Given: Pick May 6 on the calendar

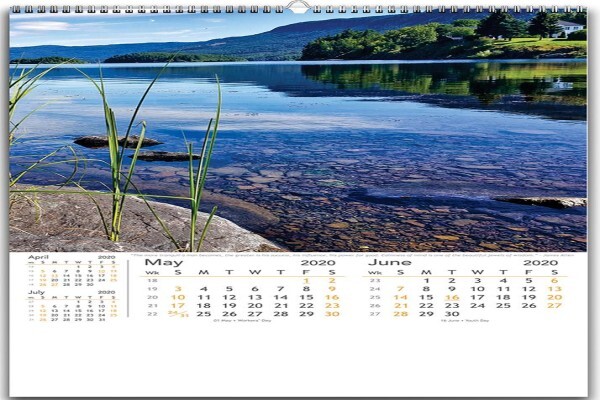Looking at the screenshot, I should pyautogui.click(x=255, y=289).
